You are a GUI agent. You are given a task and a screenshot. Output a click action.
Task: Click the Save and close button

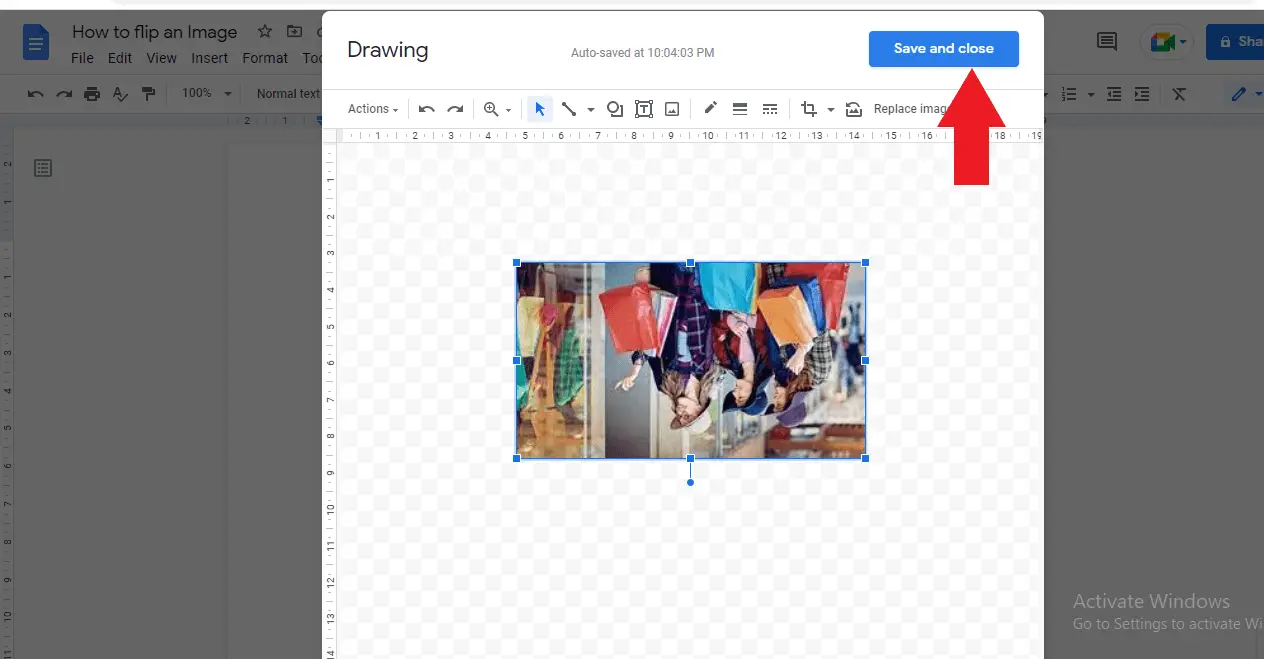[x=943, y=48]
